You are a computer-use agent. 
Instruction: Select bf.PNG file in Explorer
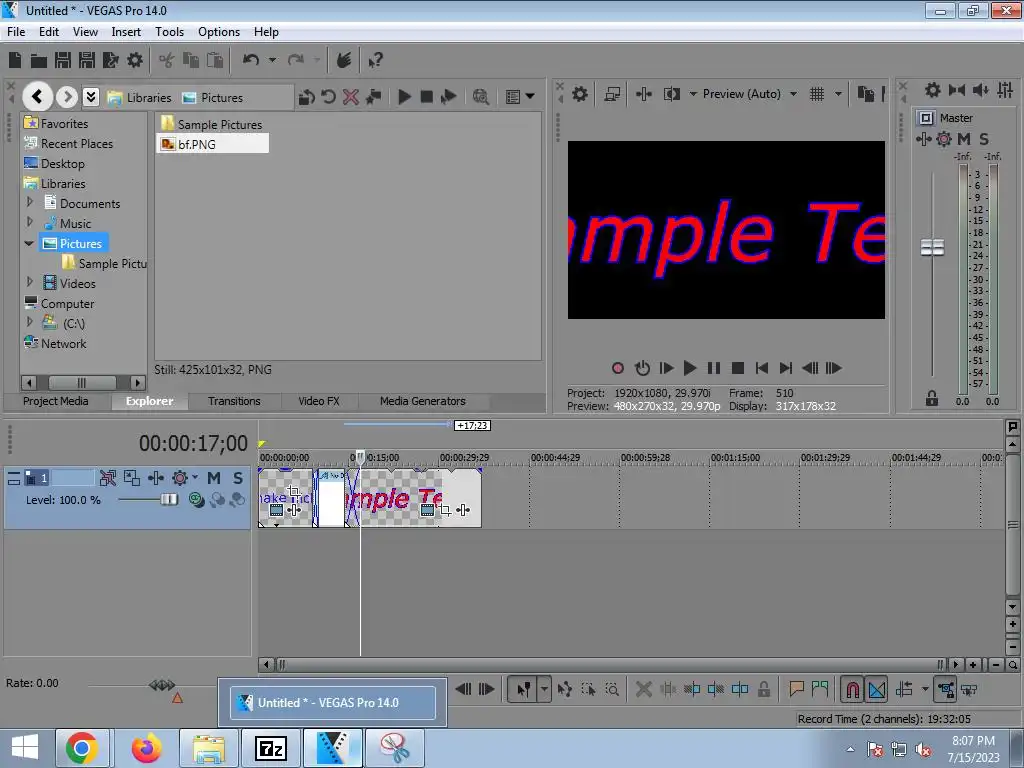coord(213,144)
